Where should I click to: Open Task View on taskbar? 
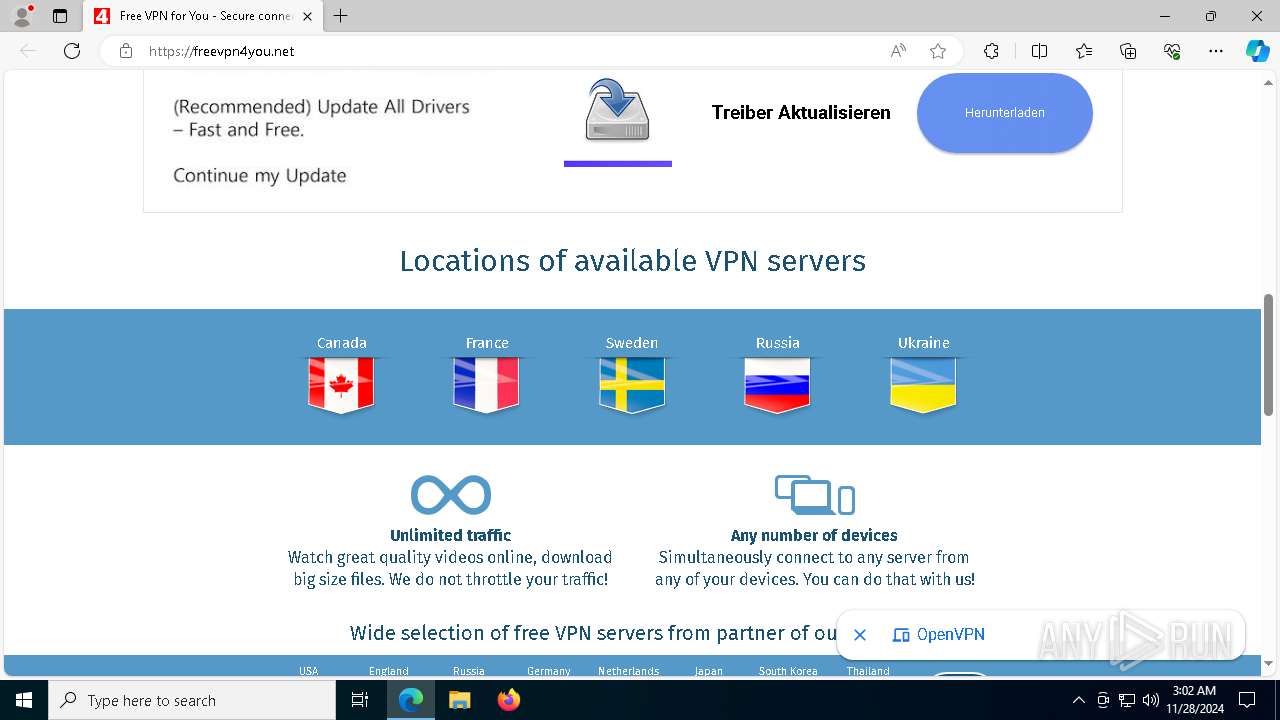(360, 700)
